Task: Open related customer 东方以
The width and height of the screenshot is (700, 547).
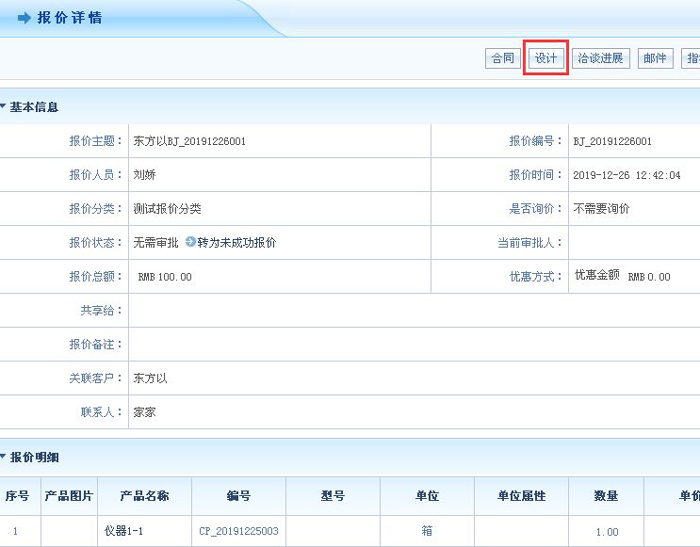Action: point(150,379)
